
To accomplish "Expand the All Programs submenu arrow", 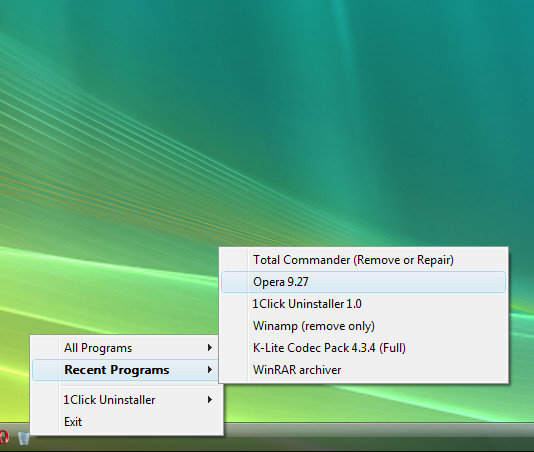I will (x=210, y=348).
